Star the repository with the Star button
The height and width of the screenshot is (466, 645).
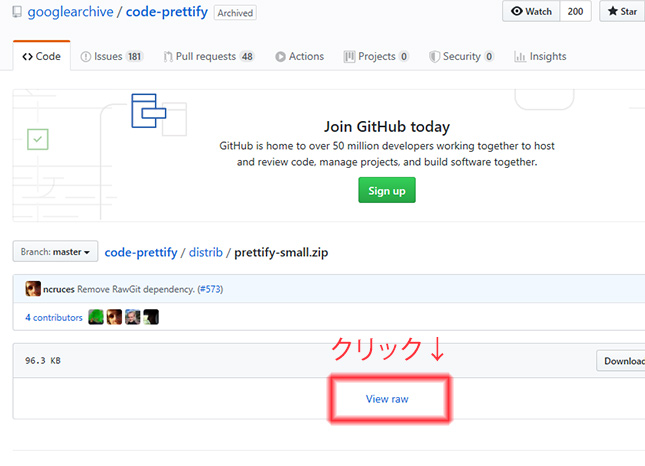point(622,11)
